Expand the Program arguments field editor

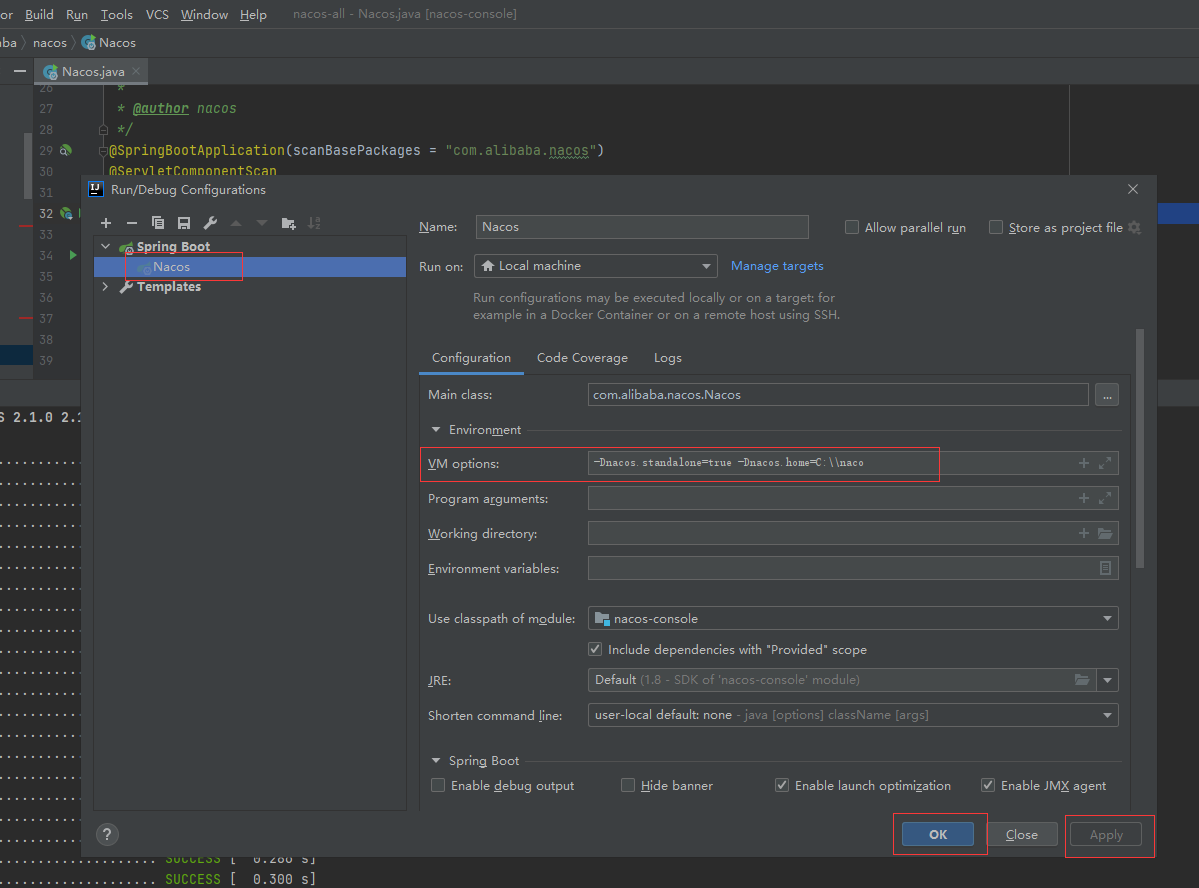click(1105, 498)
